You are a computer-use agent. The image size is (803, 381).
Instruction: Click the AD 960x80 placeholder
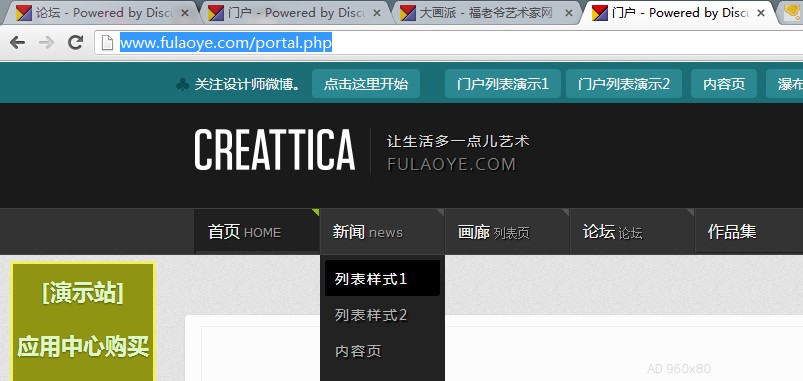(x=679, y=369)
